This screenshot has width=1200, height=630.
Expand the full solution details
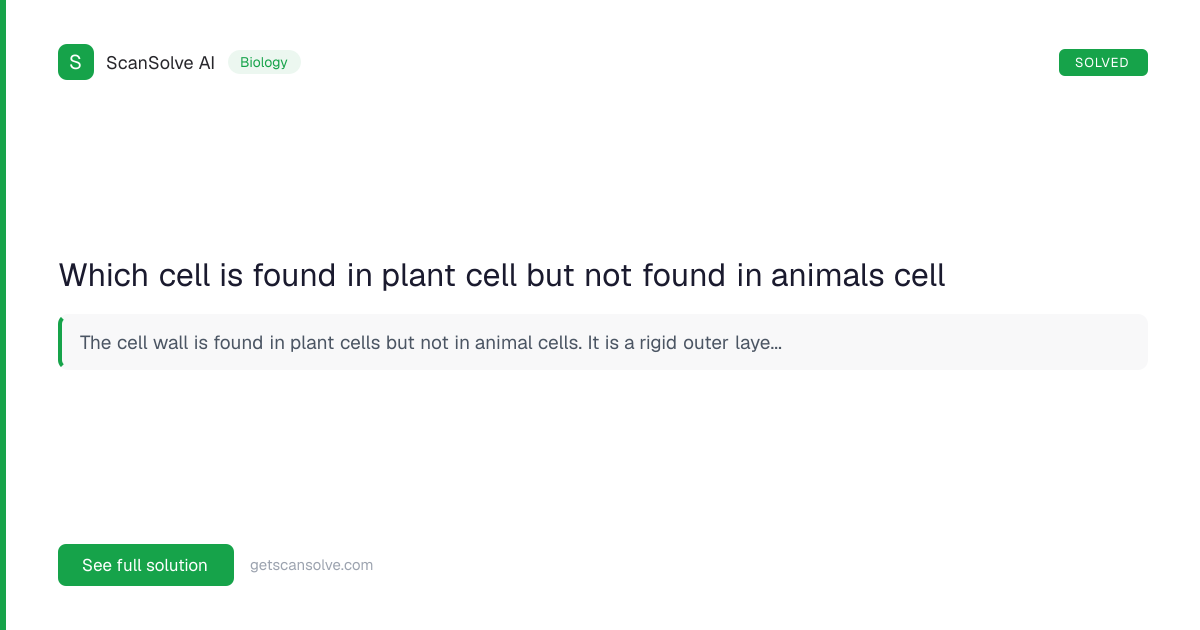(x=145, y=565)
